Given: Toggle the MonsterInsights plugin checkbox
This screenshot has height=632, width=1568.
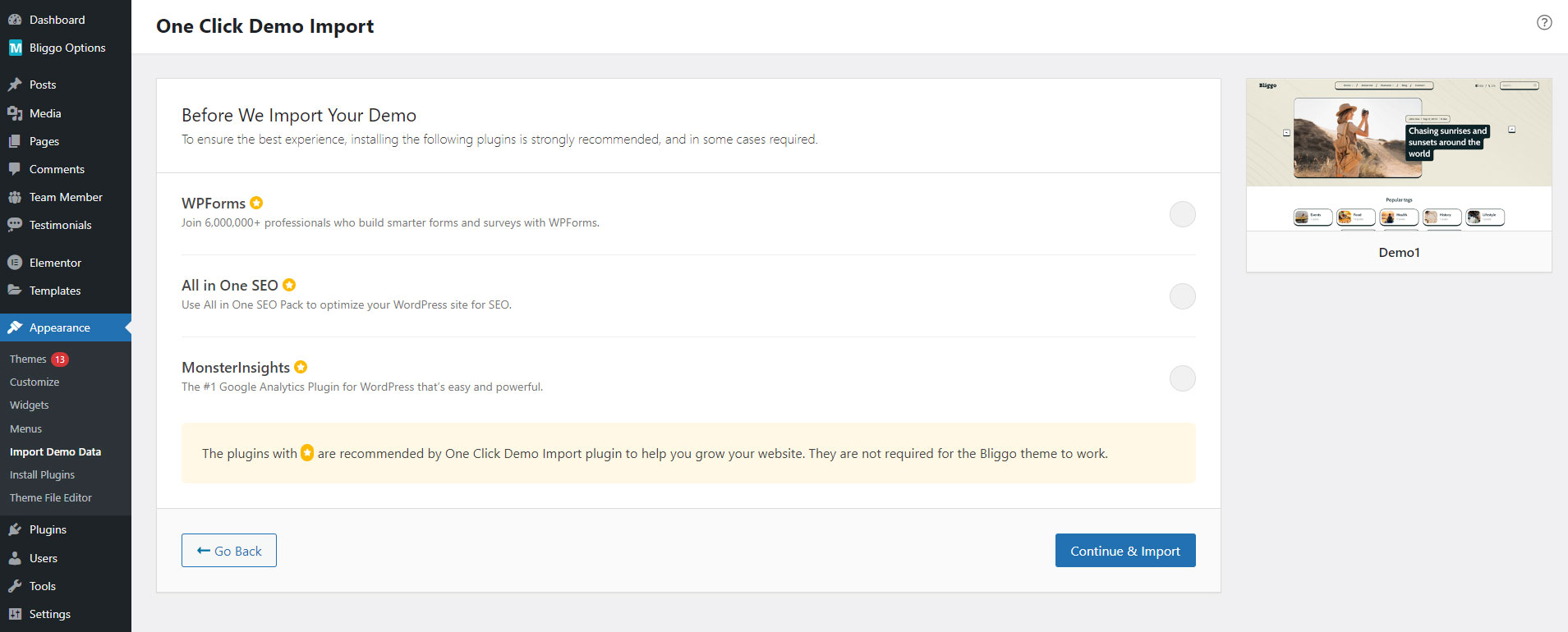Looking at the screenshot, I should (1183, 378).
